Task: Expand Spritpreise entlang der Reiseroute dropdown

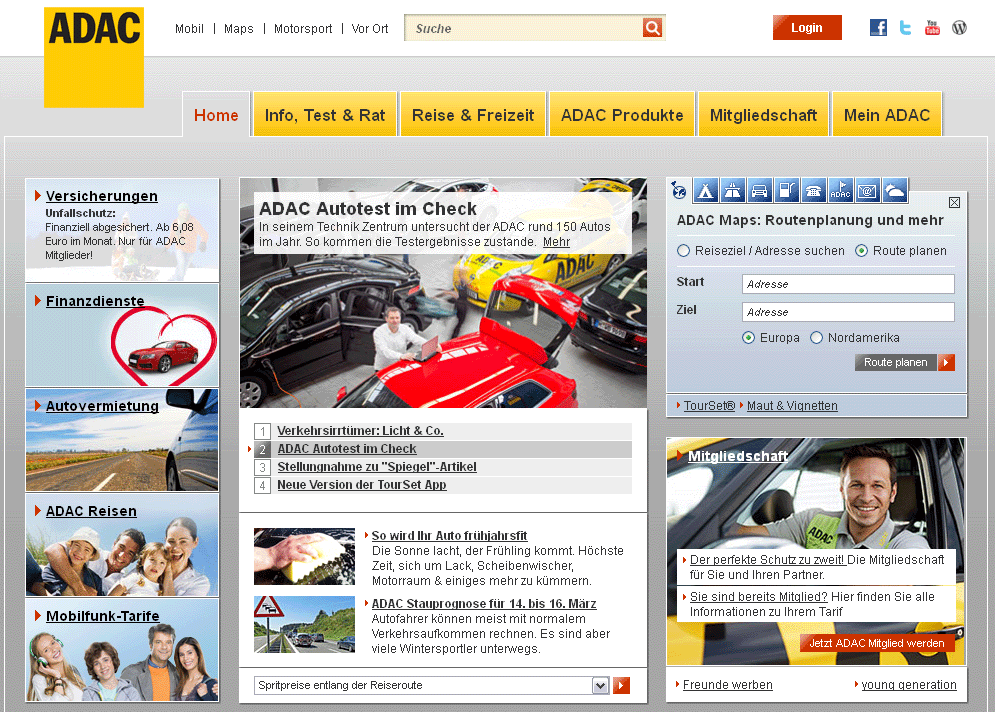Action: click(432, 685)
